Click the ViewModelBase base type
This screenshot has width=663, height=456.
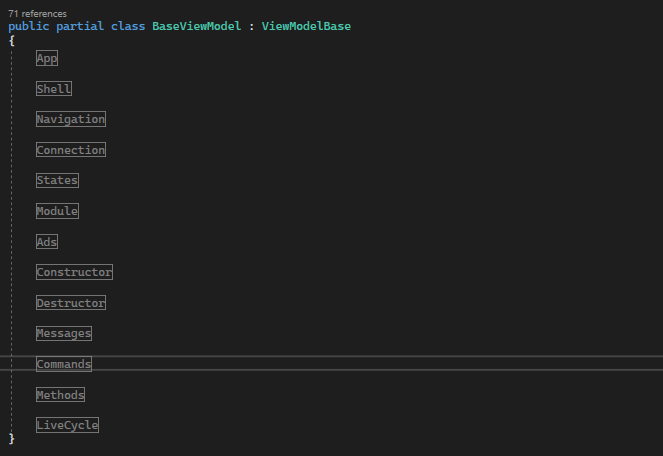[306, 26]
